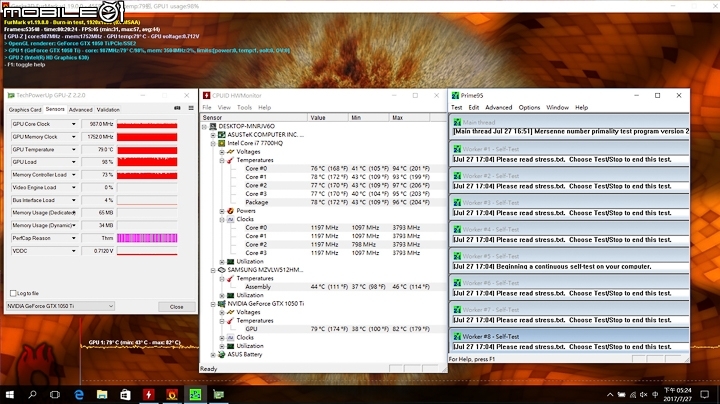
Task: Open the HWMonitor File menu
Action: [x=207, y=107]
